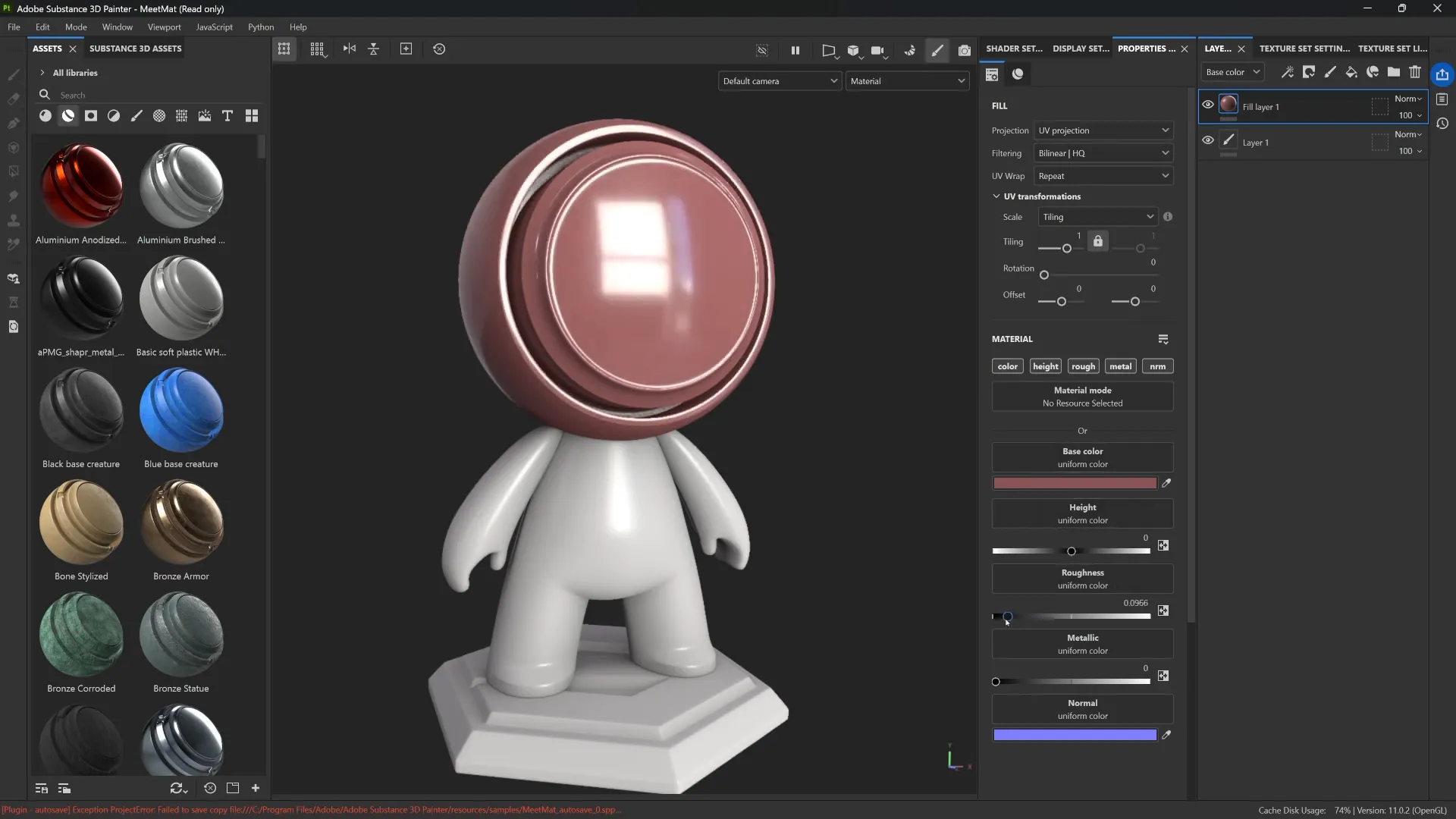
Task: Open the Projection UV projection dropdown
Action: [1103, 130]
